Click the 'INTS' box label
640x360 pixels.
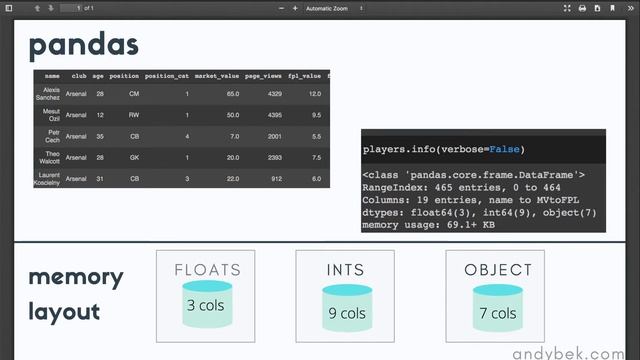pyautogui.click(x=345, y=270)
